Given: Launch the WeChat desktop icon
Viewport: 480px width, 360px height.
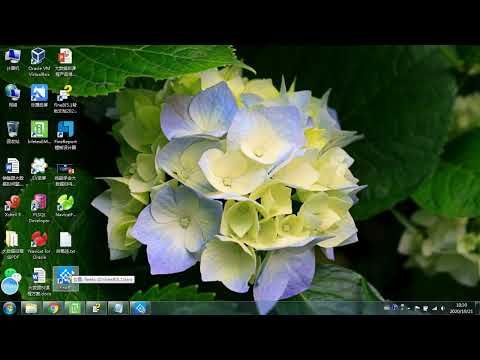Looking at the screenshot, I should 12,274.
